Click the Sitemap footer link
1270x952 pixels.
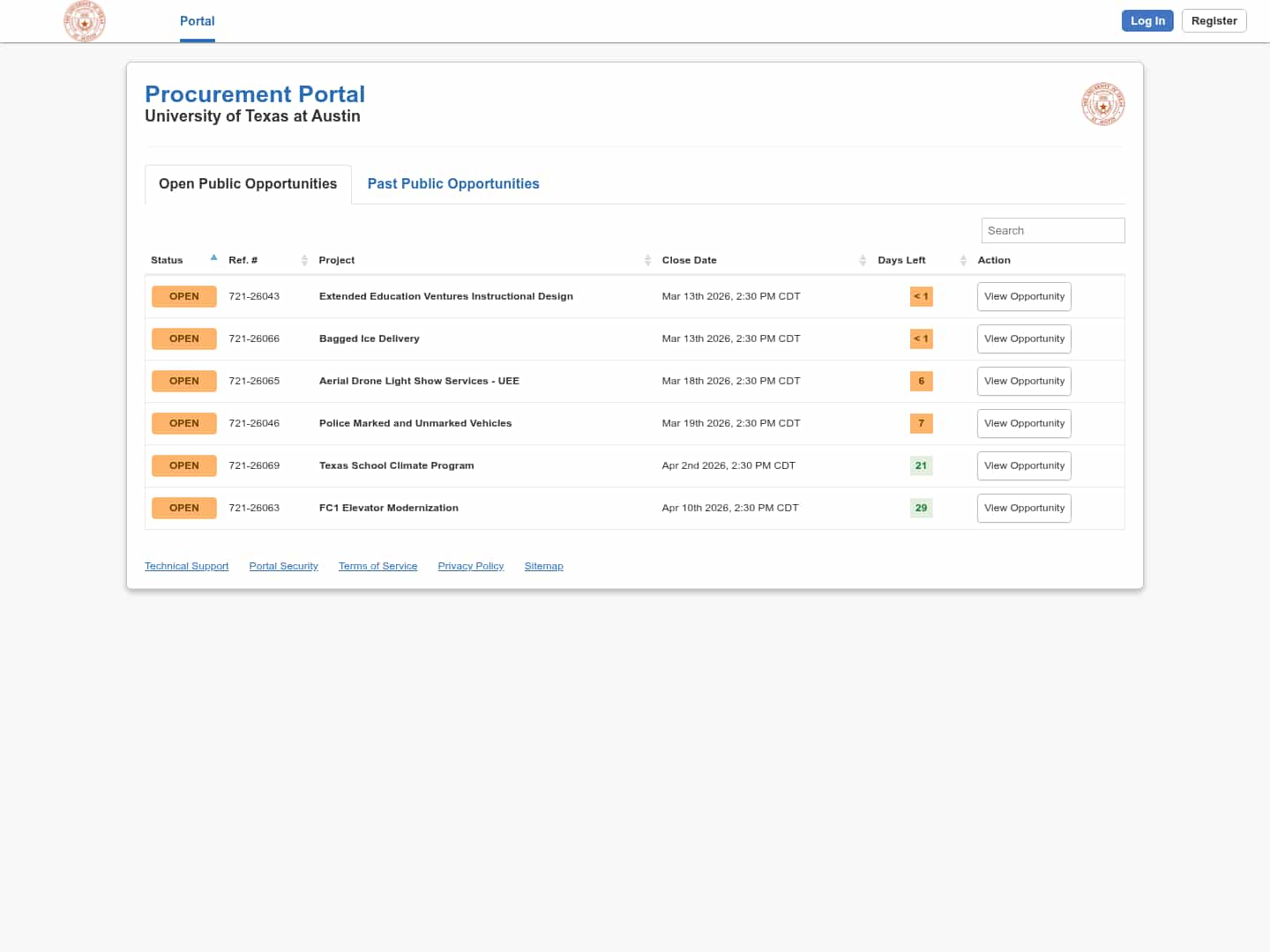pyautogui.click(x=543, y=566)
